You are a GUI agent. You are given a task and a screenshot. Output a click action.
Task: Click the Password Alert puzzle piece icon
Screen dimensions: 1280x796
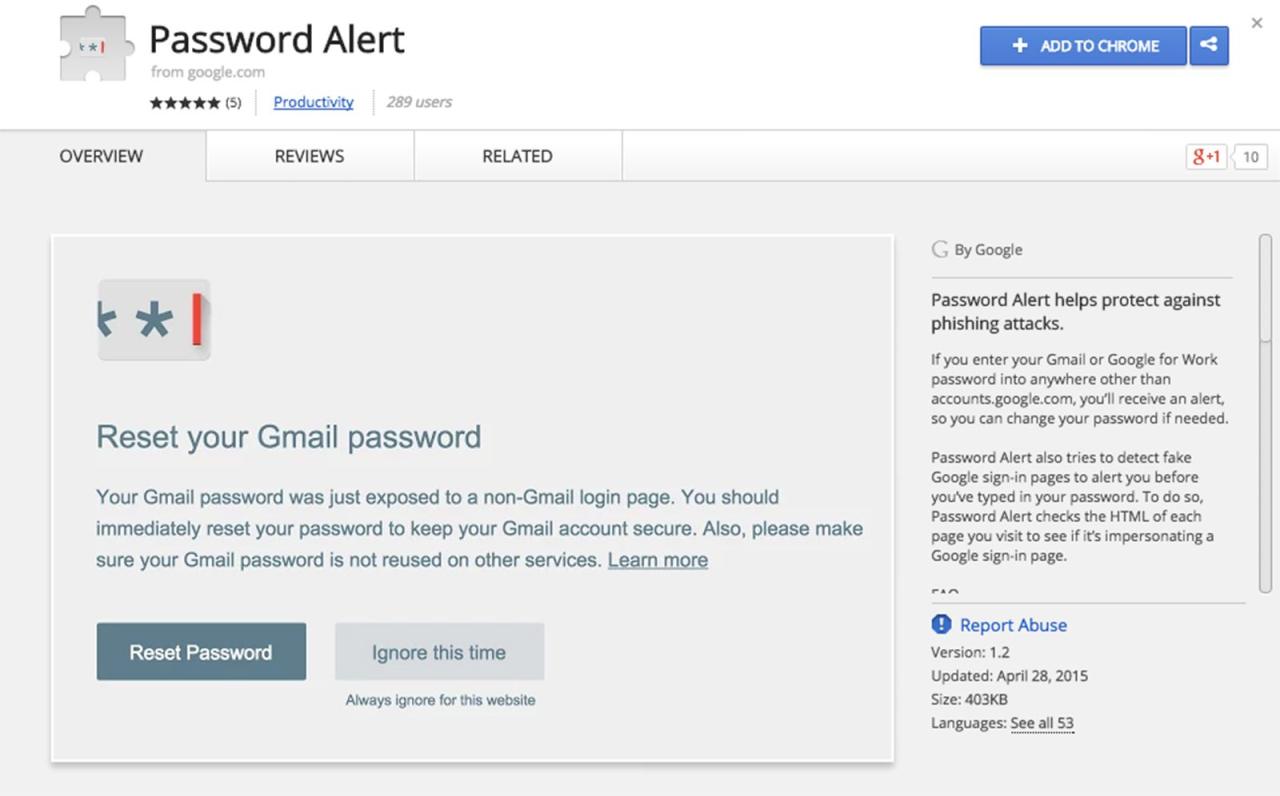pos(96,45)
